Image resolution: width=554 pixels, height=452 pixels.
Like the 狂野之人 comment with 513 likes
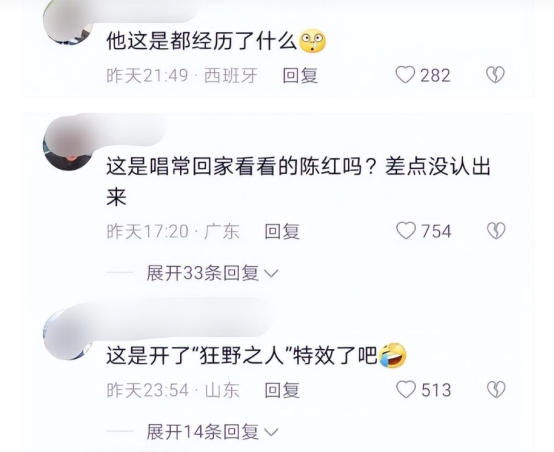(x=406, y=390)
